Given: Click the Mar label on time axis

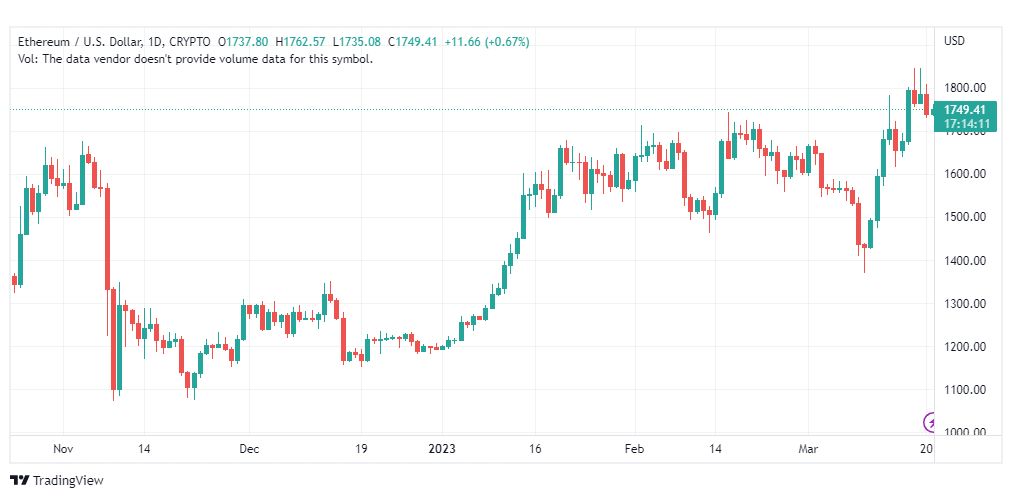Looking at the screenshot, I should click(807, 449).
